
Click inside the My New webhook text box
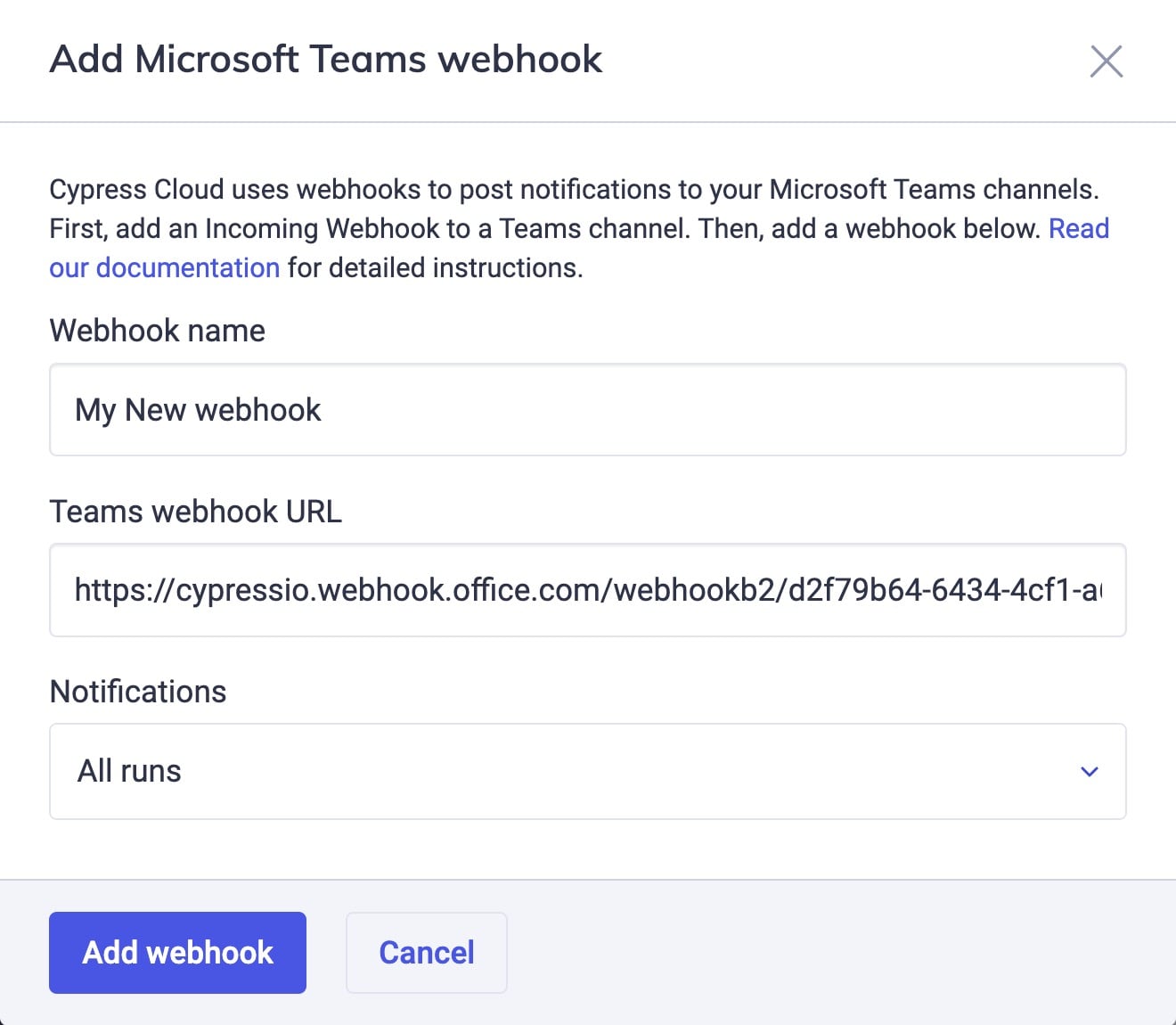click(x=588, y=410)
